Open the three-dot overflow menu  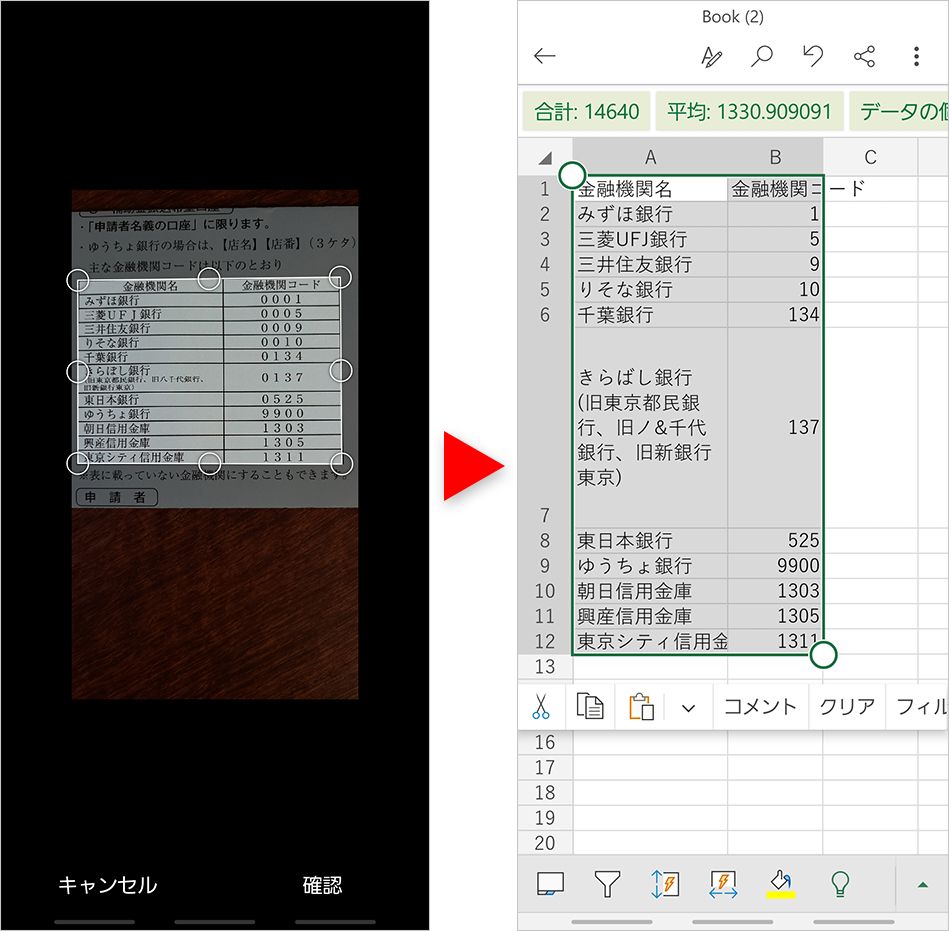tap(916, 56)
